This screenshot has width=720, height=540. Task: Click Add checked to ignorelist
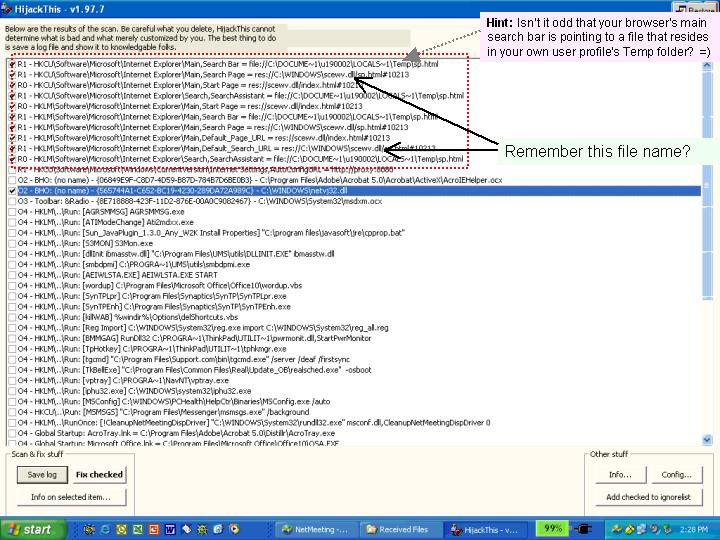tap(648, 497)
